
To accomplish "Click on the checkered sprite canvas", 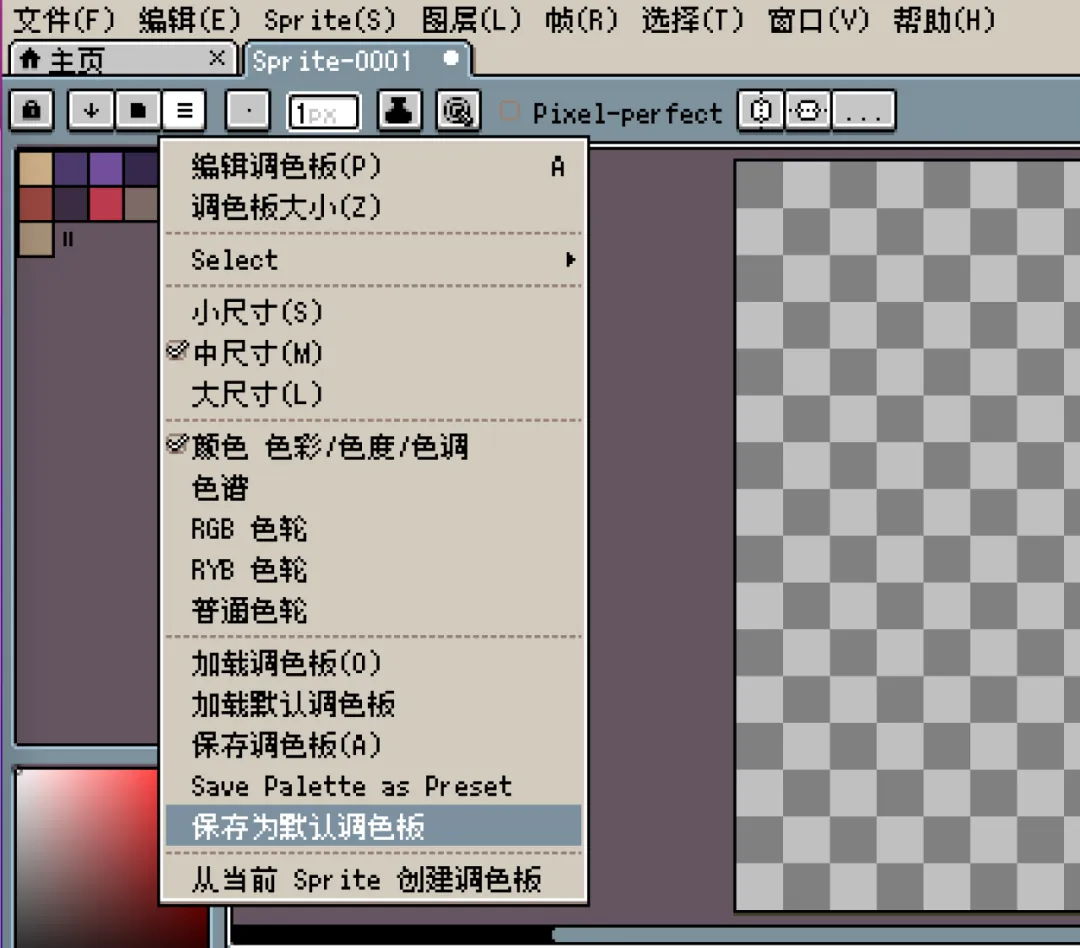I will point(908,535).
